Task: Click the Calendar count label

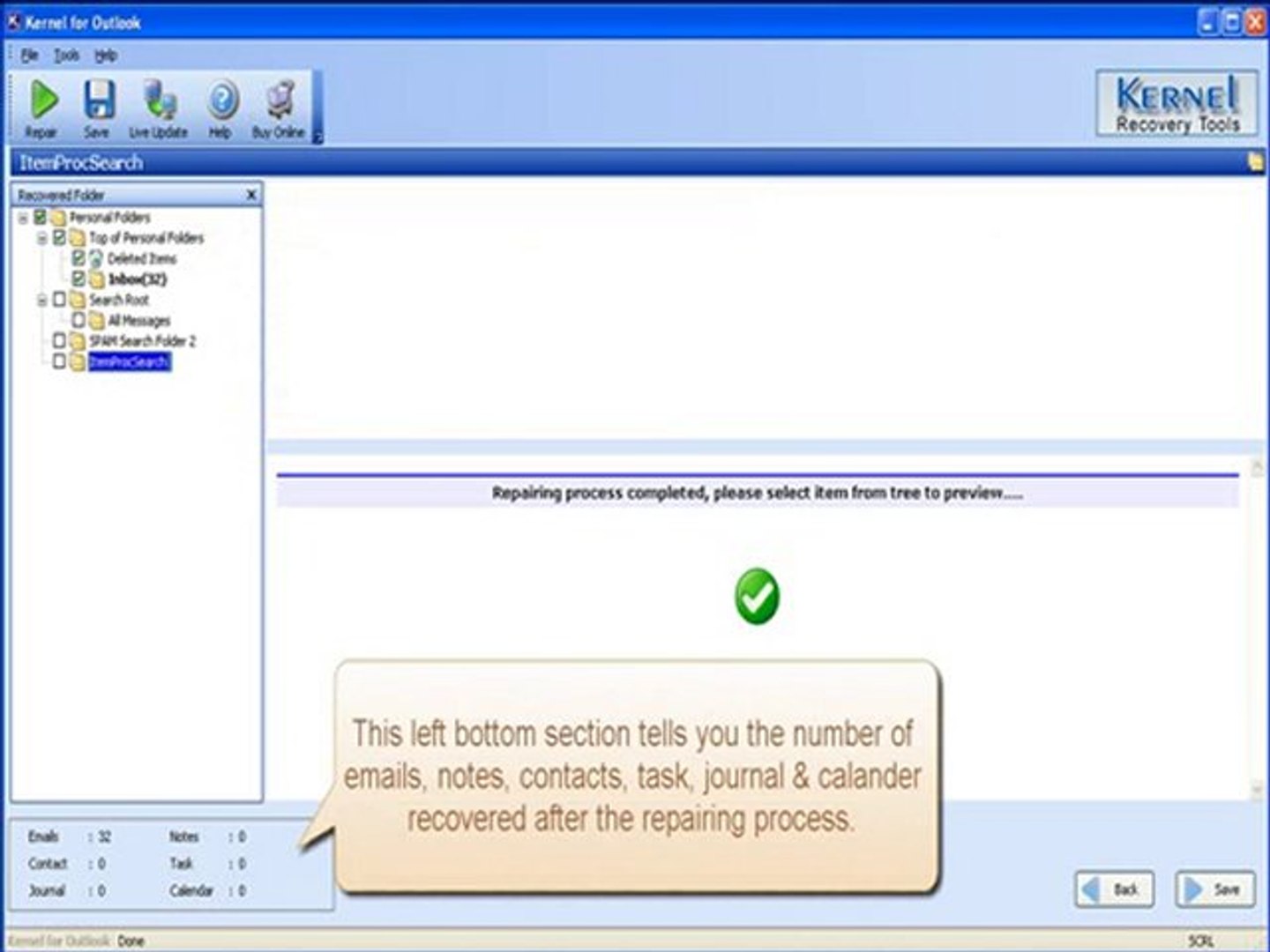Action: click(190, 891)
